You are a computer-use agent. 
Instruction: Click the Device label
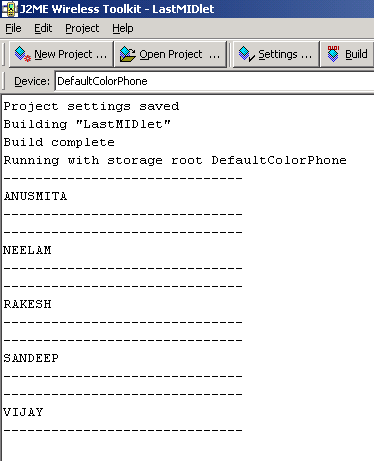point(32,81)
